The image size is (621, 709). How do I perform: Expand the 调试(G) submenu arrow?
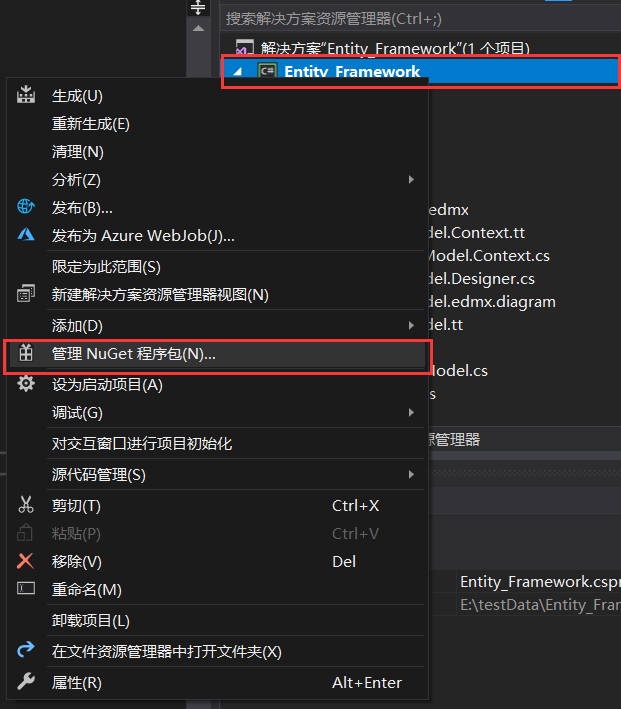pos(411,412)
